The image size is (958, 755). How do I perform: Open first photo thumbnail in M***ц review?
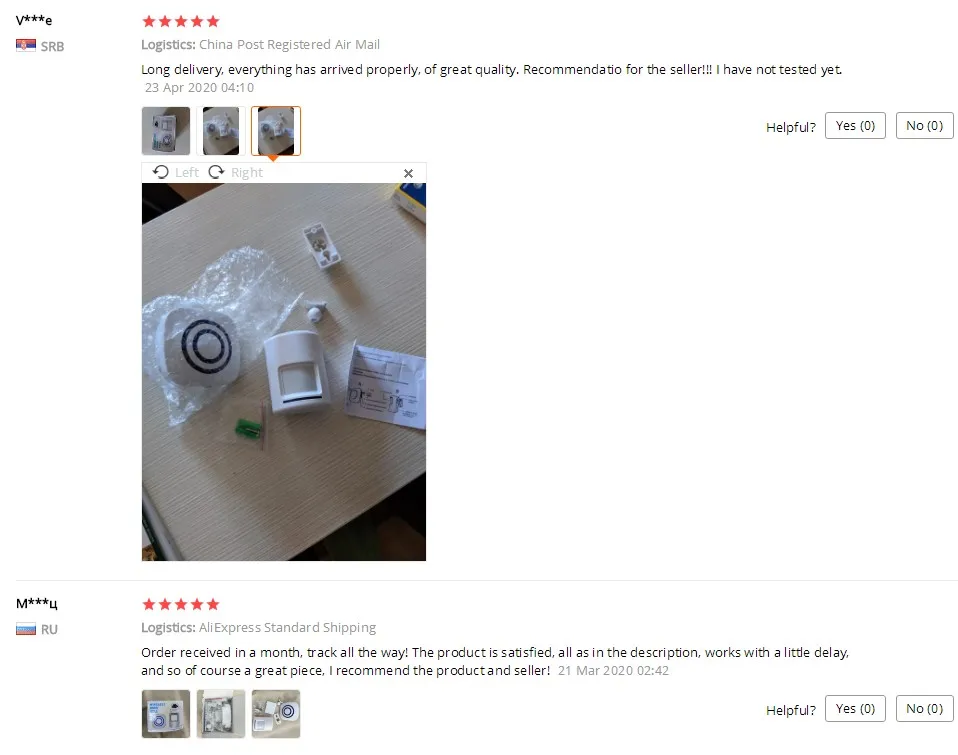click(x=166, y=714)
